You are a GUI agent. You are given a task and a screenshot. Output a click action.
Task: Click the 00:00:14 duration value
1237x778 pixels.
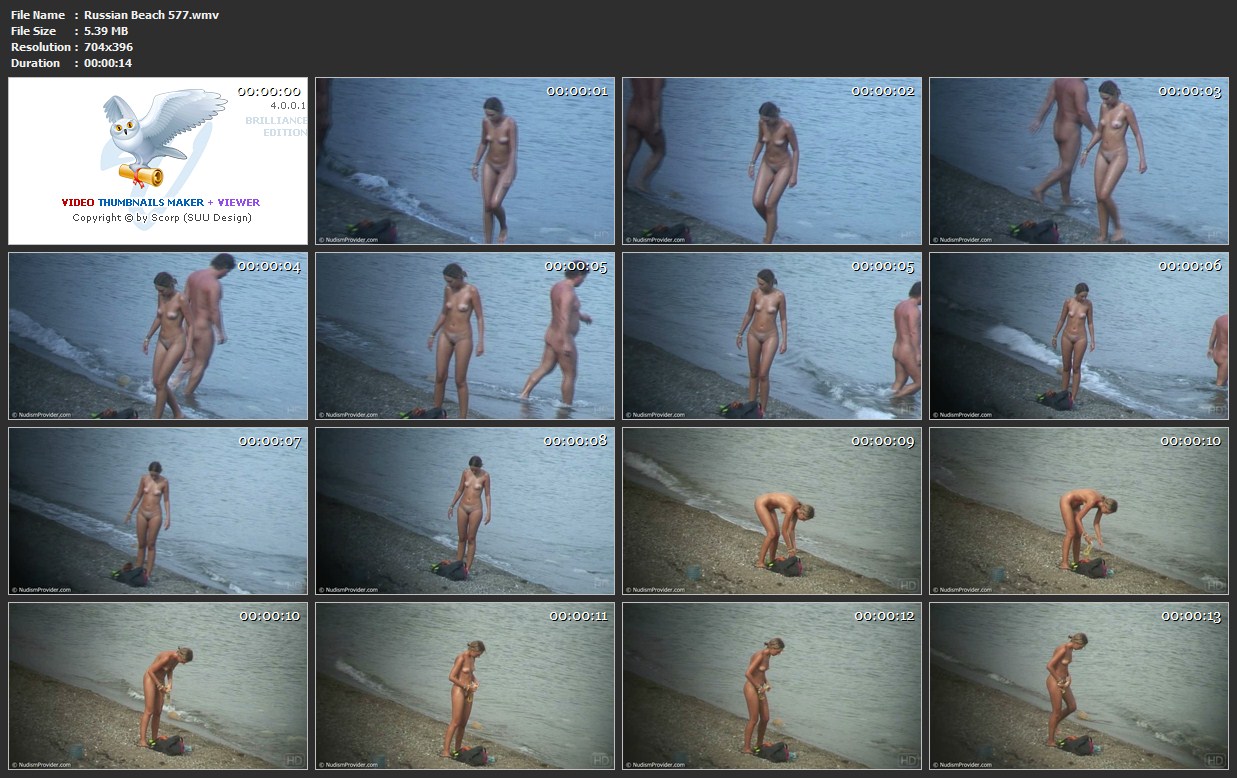108,63
